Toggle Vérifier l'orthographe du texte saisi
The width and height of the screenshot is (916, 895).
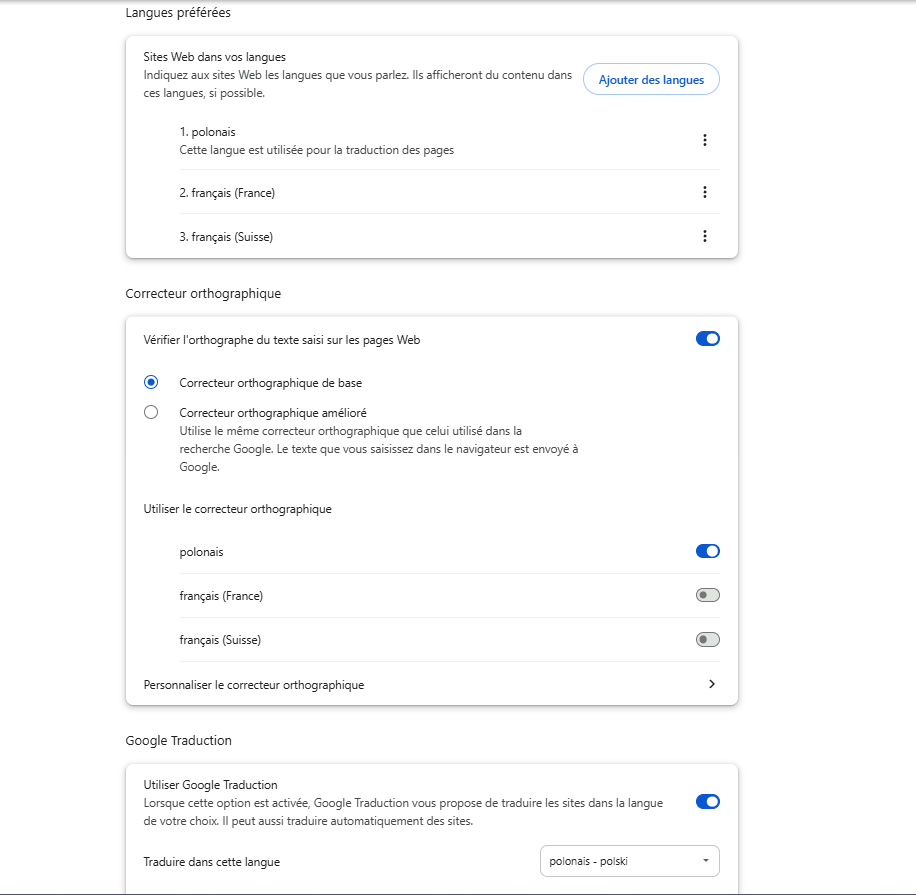tap(707, 339)
